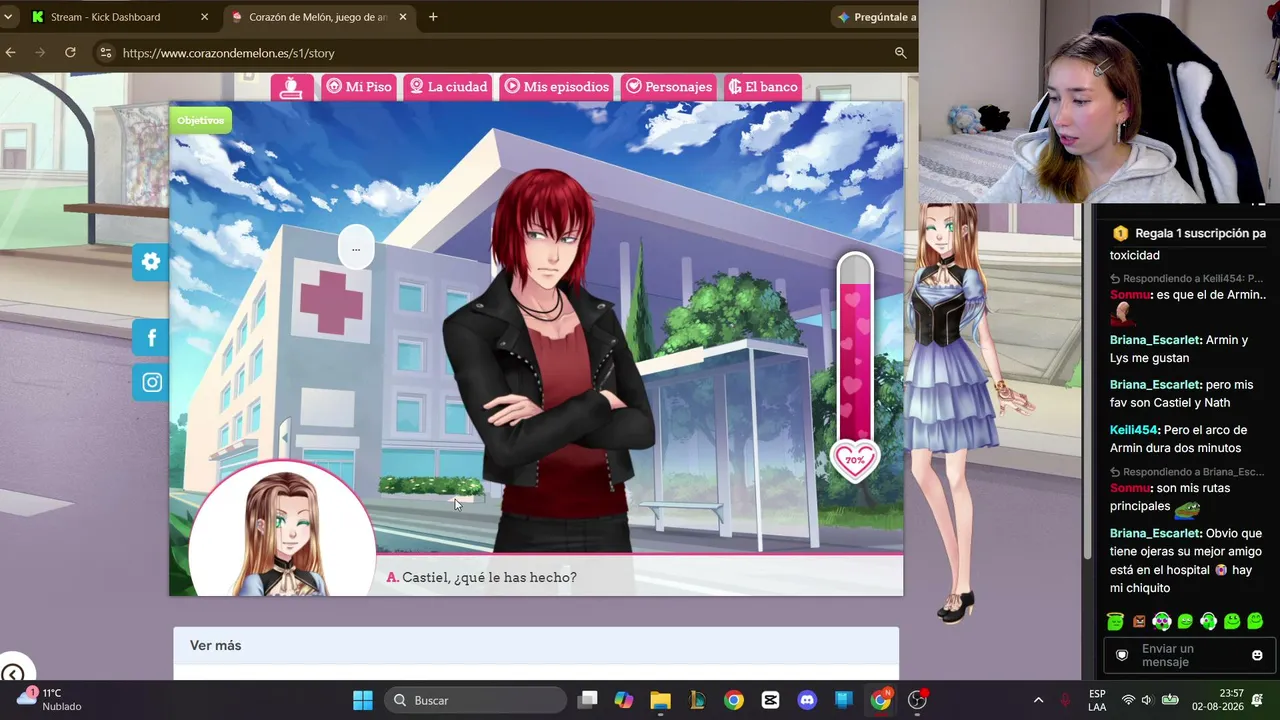Open CapCut from the taskbar
This screenshot has height=720, width=1280.
click(x=770, y=700)
